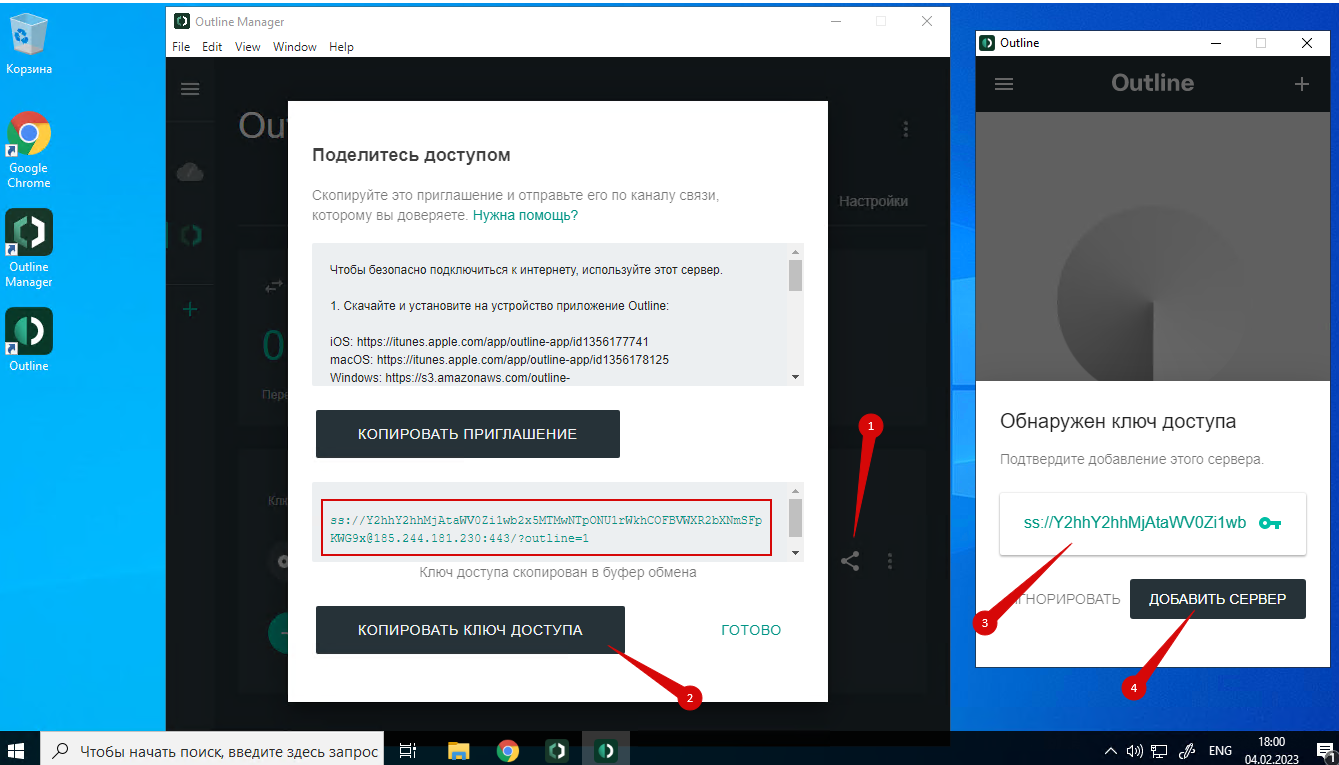Open the Window menu in Outline Manager
Image resolution: width=1339 pixels, height=765 pixels.
tap(295, 47)
